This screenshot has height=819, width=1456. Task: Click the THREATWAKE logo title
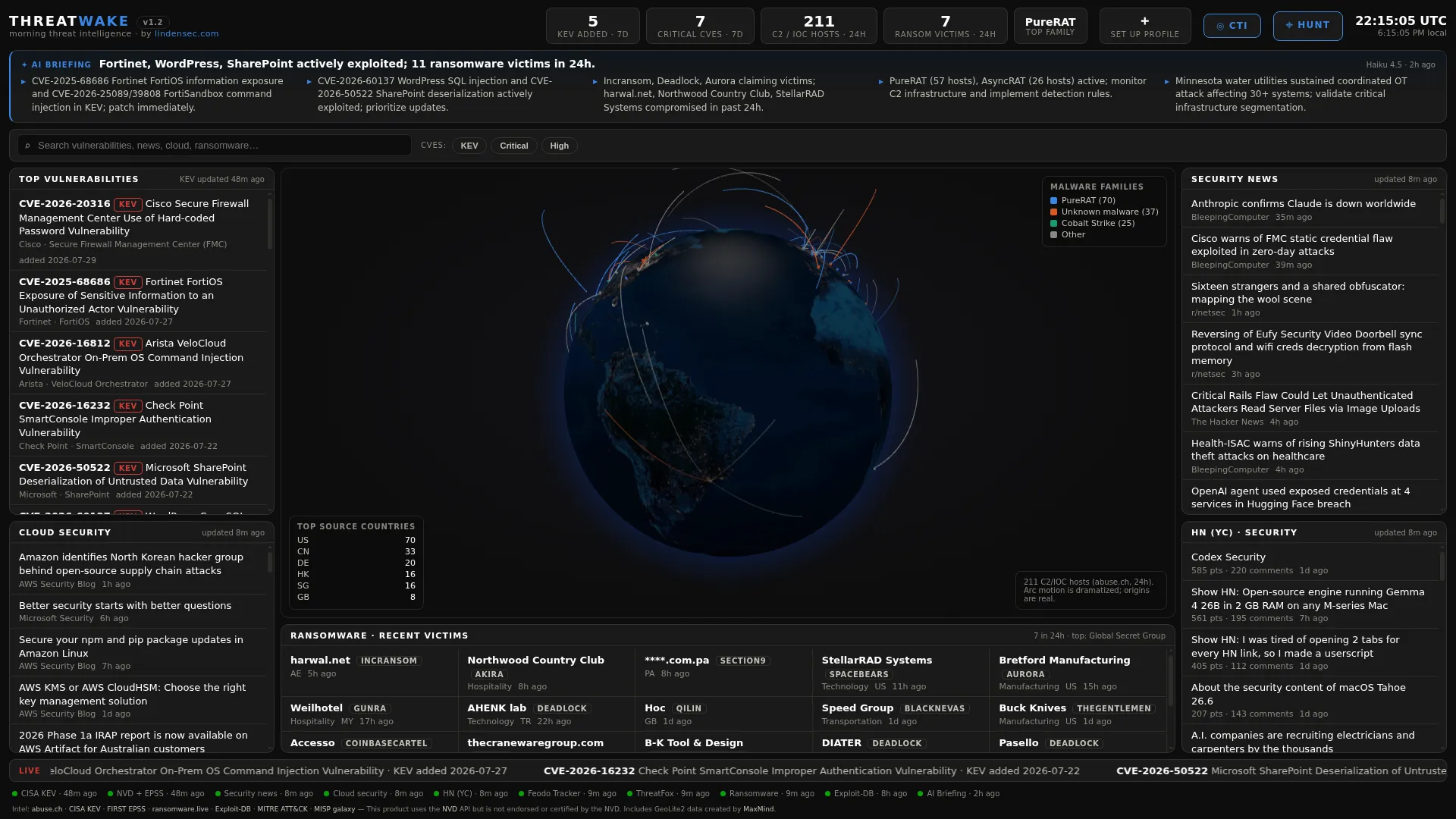pyautogui.click(x=69, y=21)
